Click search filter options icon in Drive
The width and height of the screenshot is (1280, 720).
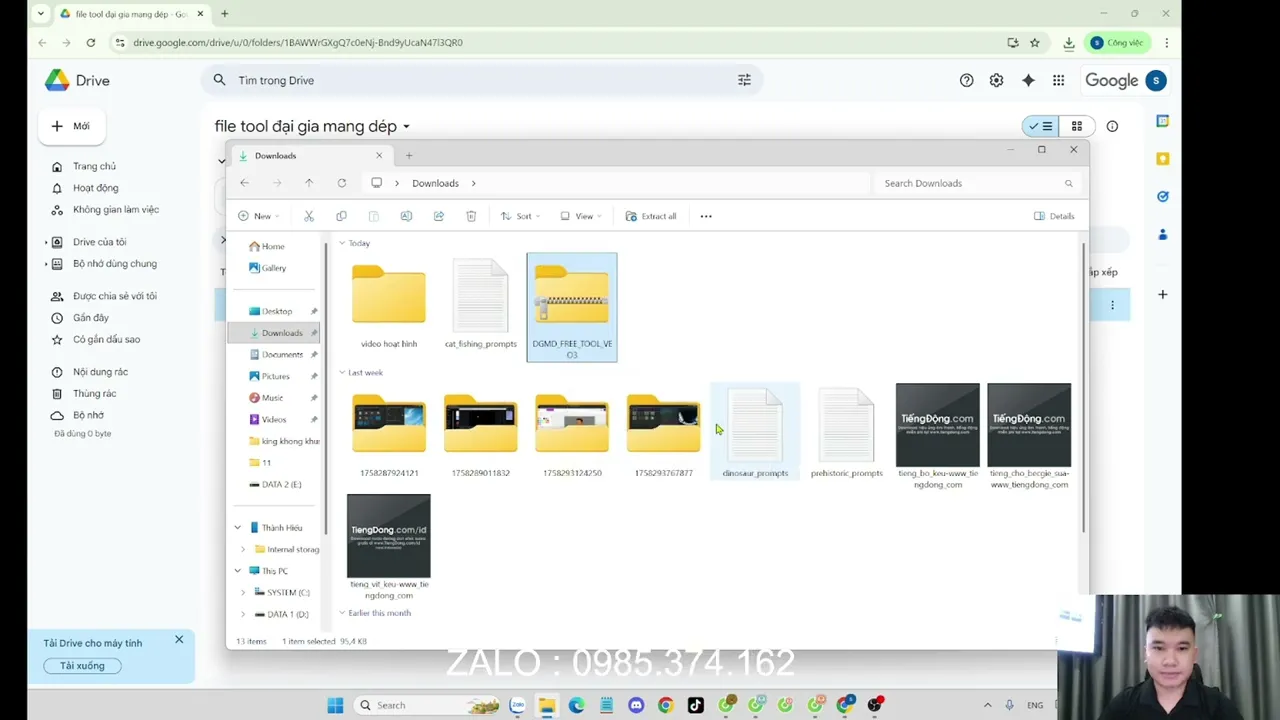744,80
